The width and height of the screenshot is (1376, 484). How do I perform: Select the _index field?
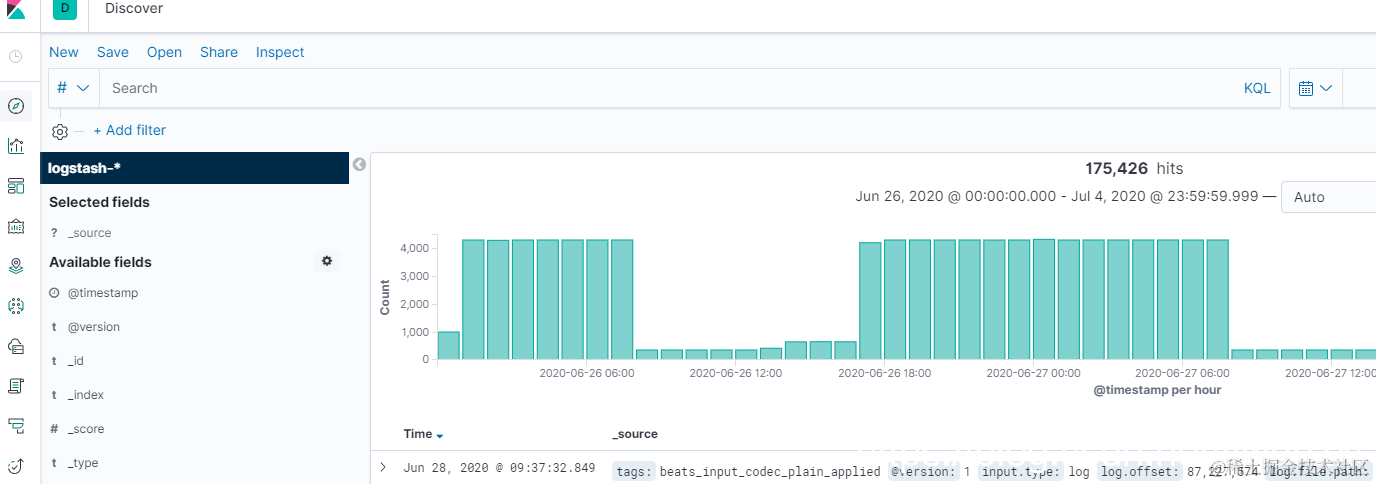click(86, 395)
